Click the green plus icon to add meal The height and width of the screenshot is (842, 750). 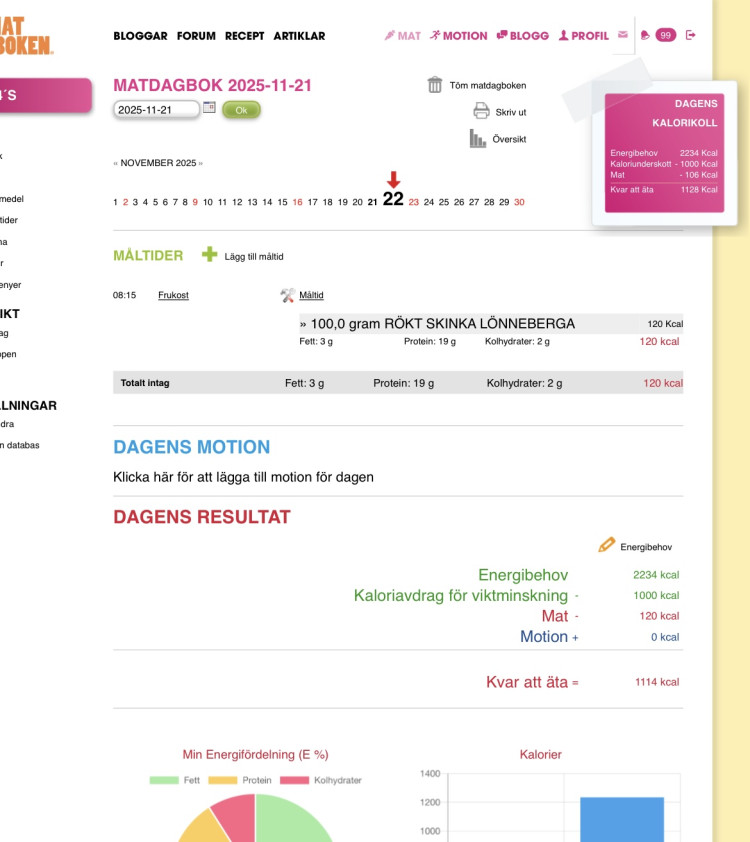coord(209,256)
